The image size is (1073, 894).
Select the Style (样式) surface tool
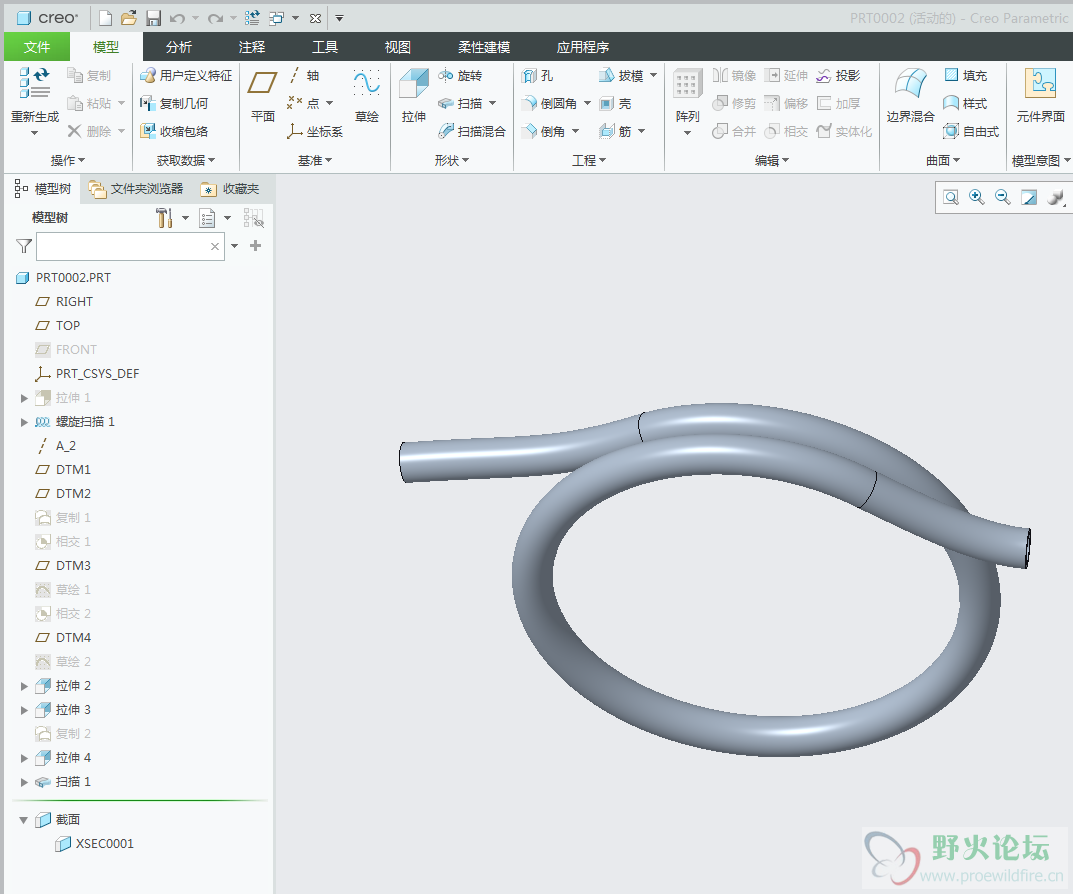[966, 103]
